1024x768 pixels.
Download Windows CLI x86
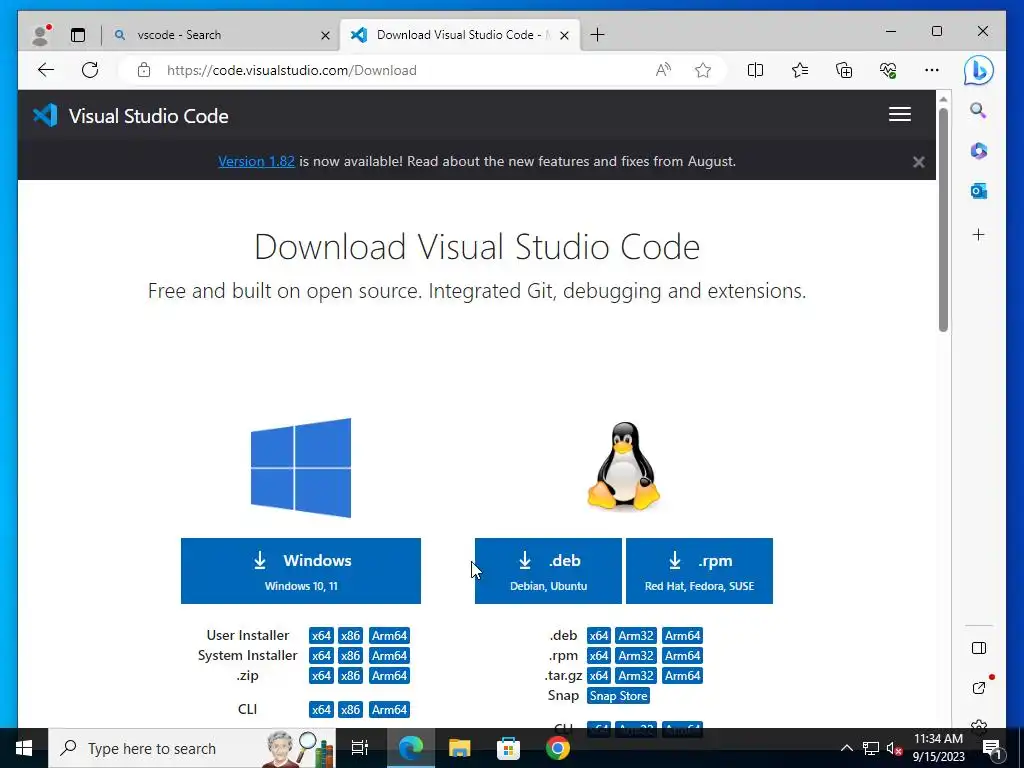point(350,710)
